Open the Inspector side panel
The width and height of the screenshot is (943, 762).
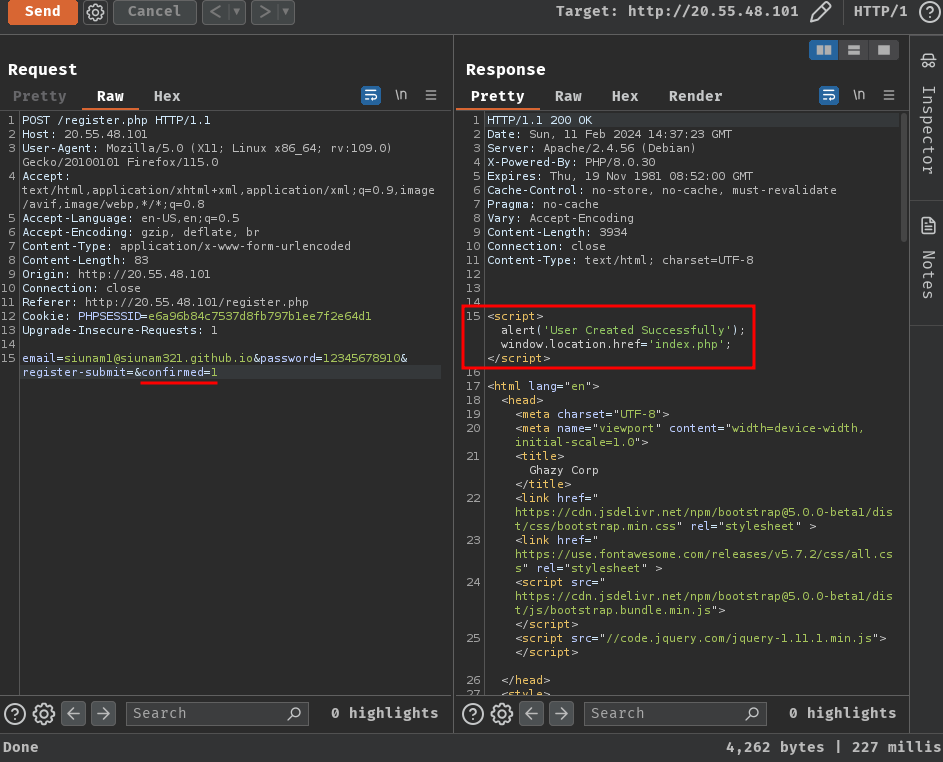pyautogui.click(x=928, y=115)
